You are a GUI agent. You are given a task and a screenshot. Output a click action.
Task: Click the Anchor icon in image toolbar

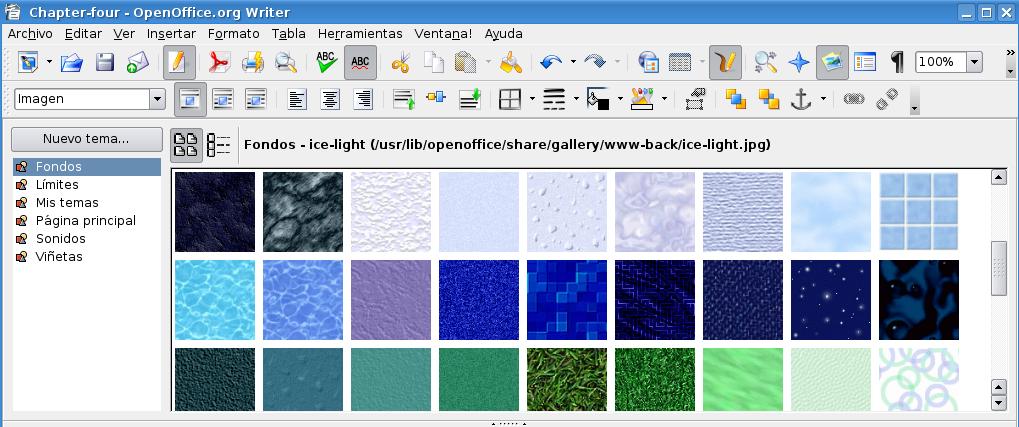click(800, 99)
